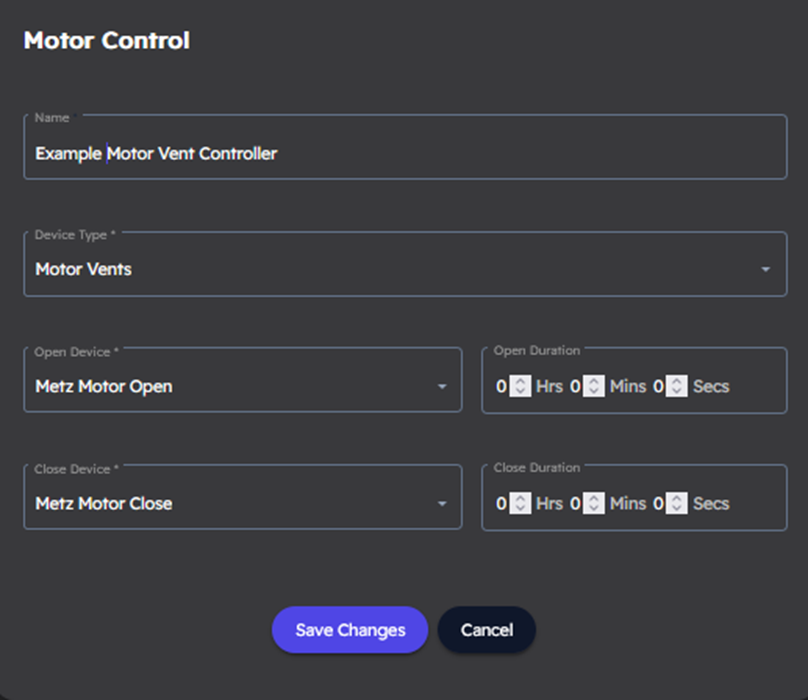This screenshot has width=808, height=700.
Task: Click the Open Duration hours value
Action: (501, 386)
